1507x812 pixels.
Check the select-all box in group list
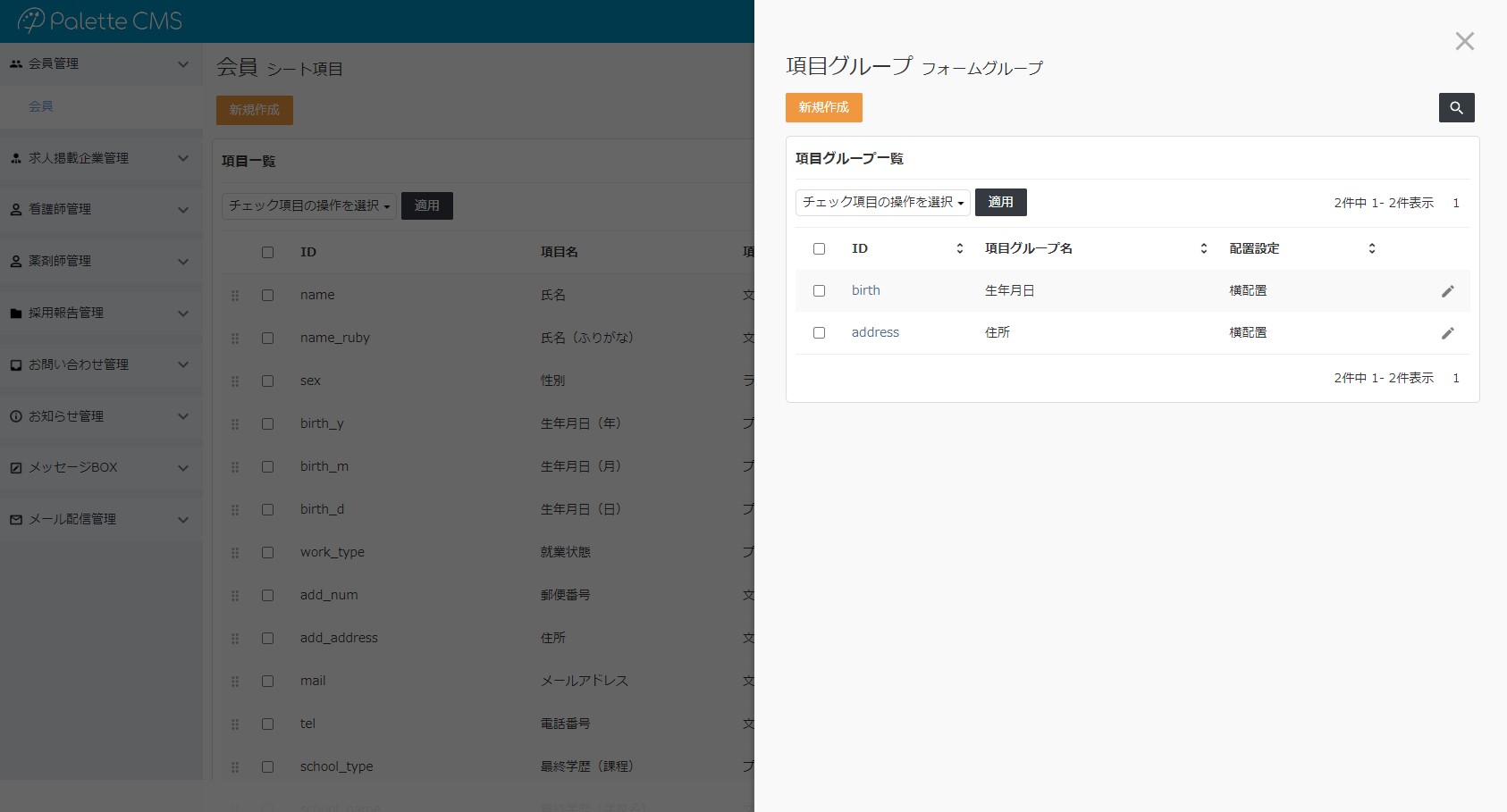(819, 248)
